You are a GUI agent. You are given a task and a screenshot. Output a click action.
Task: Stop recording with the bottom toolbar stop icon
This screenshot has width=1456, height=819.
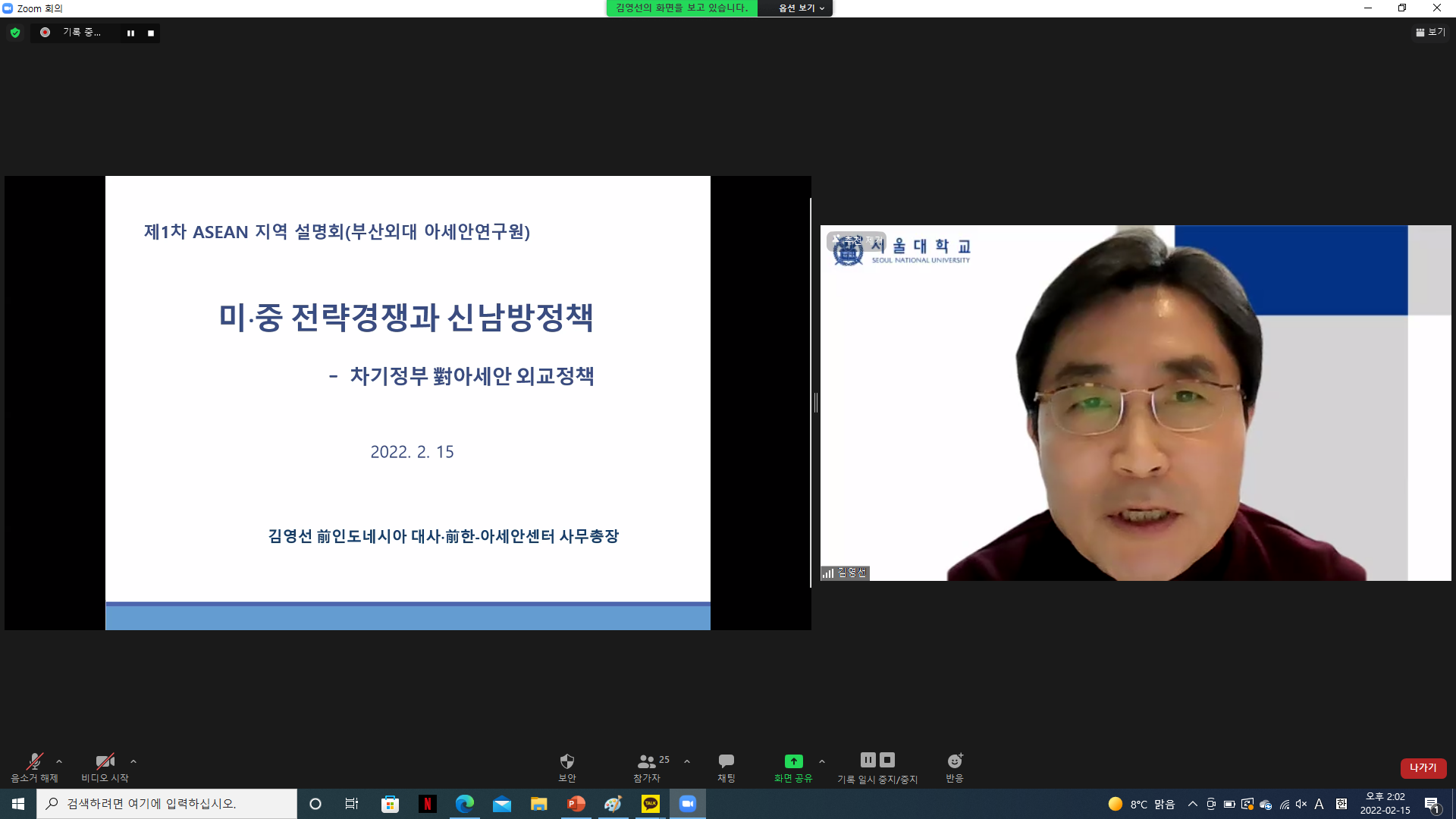pyautogui.click(x=887, y=760)
